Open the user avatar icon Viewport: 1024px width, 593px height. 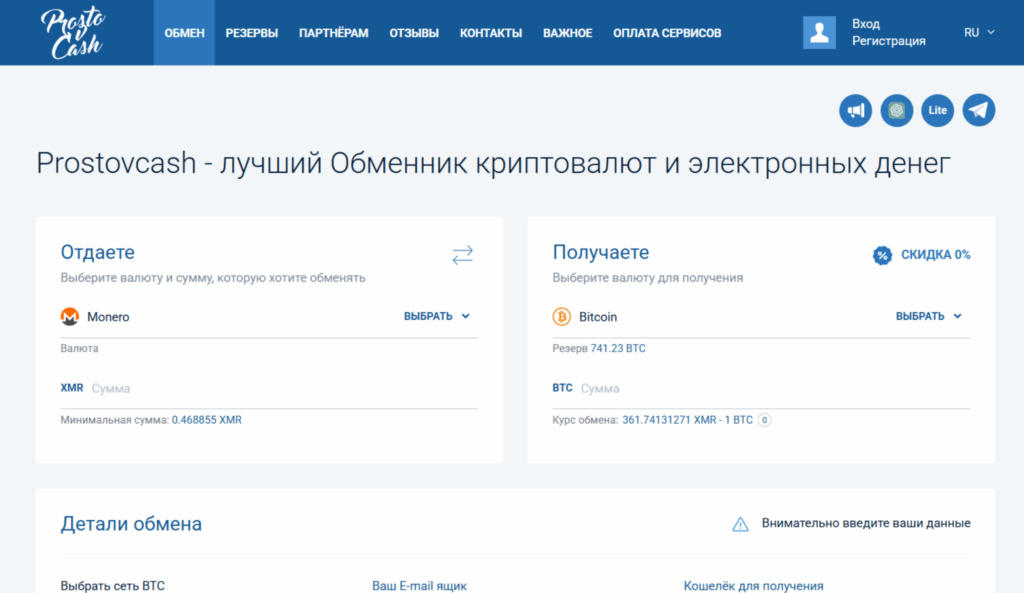point(819,33)
